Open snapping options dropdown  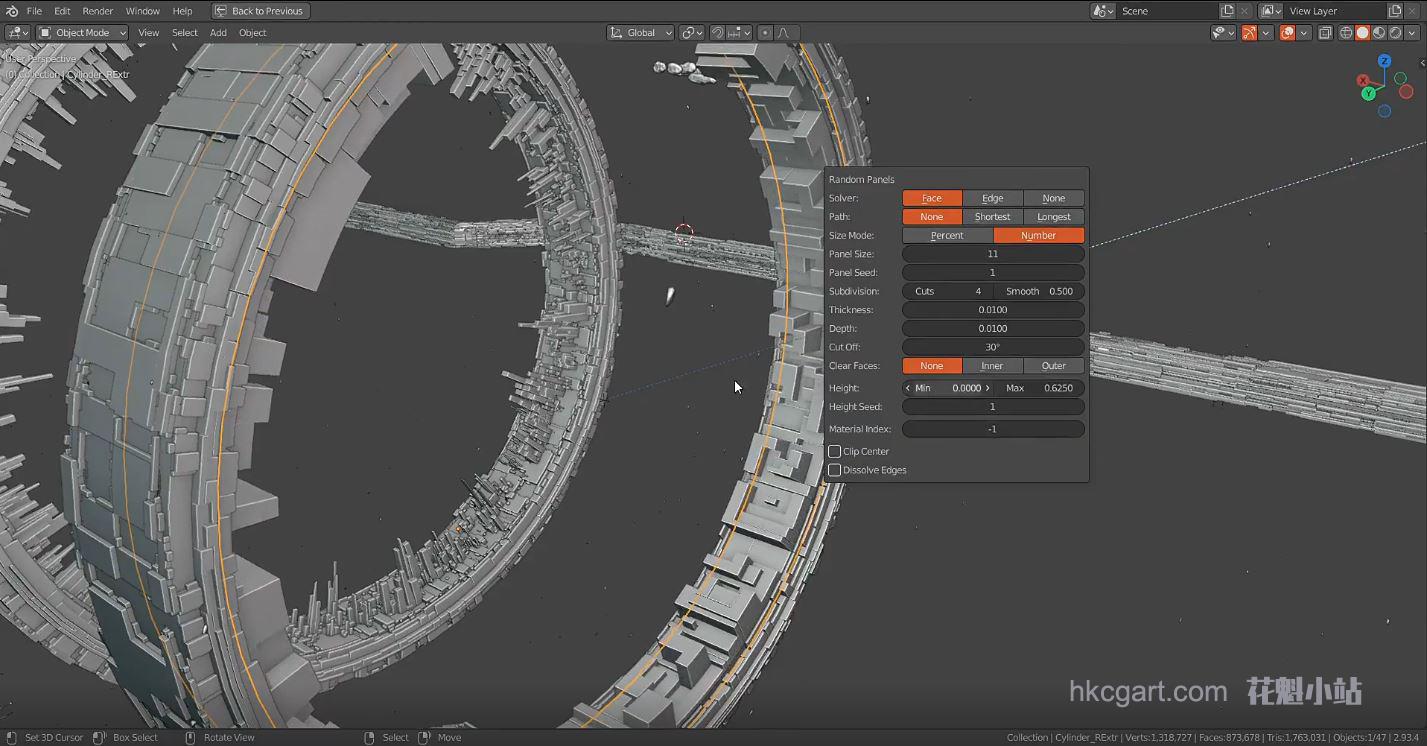point(739,33)
